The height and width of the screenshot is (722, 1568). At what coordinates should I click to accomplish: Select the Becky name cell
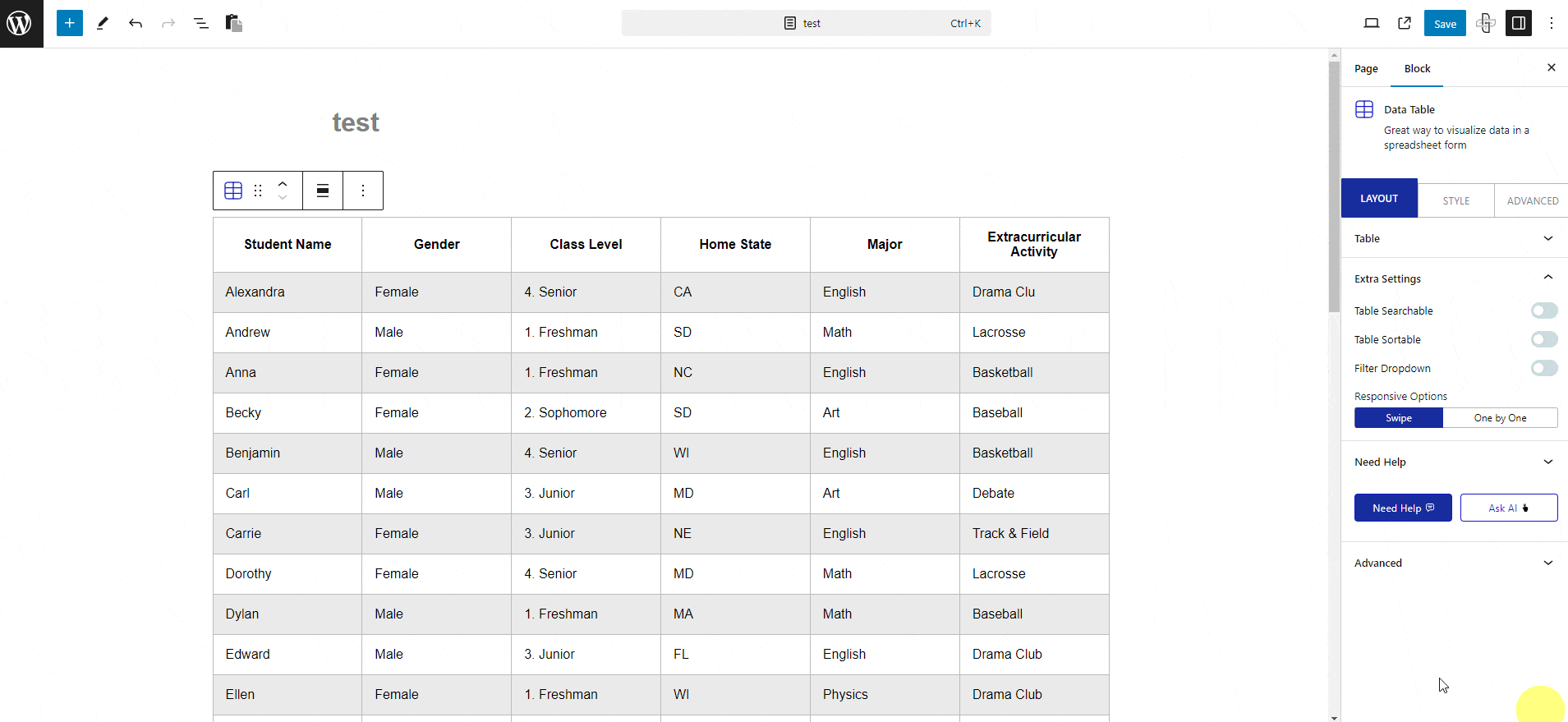(x=287, y=412)
